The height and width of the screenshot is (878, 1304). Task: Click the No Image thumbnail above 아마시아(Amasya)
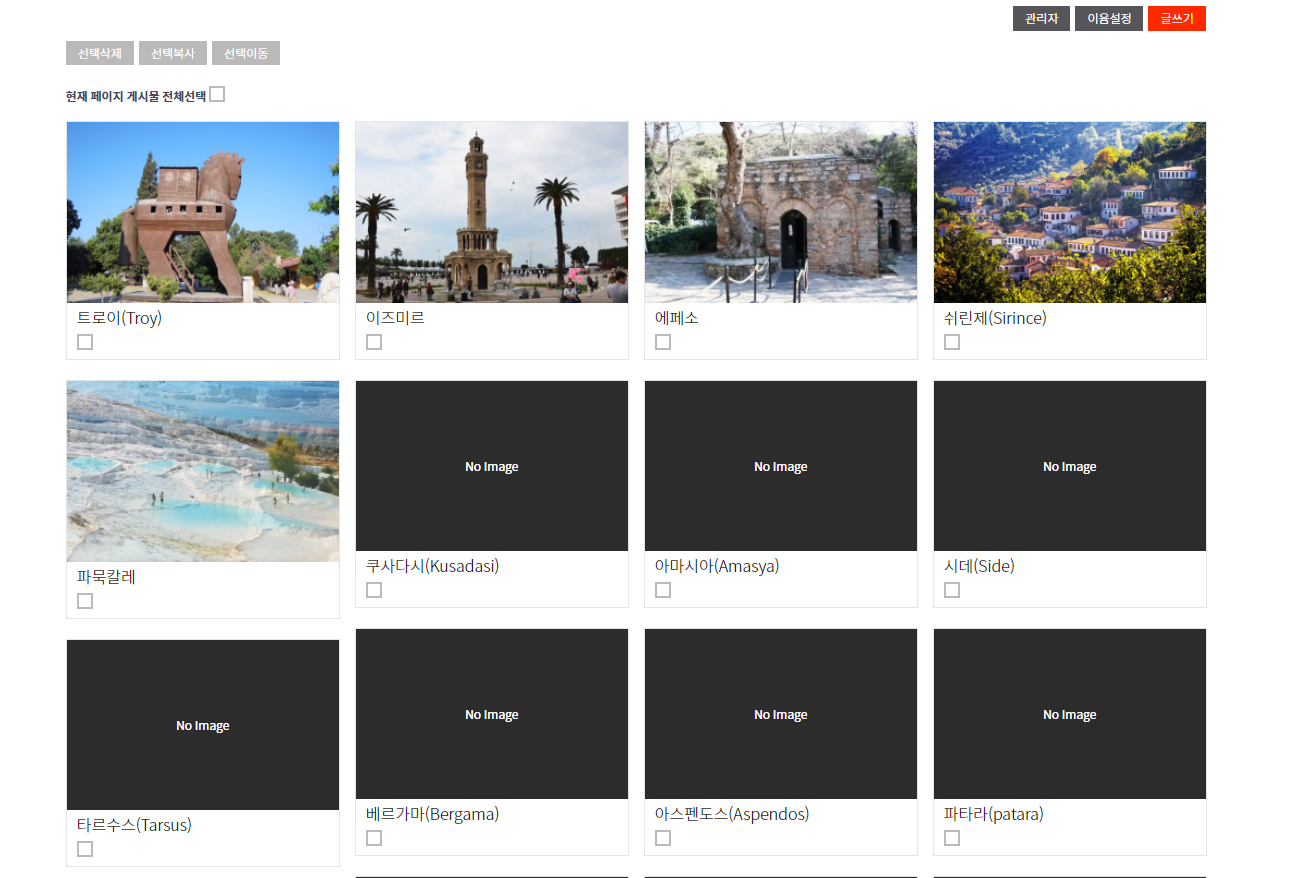point(781,466)
